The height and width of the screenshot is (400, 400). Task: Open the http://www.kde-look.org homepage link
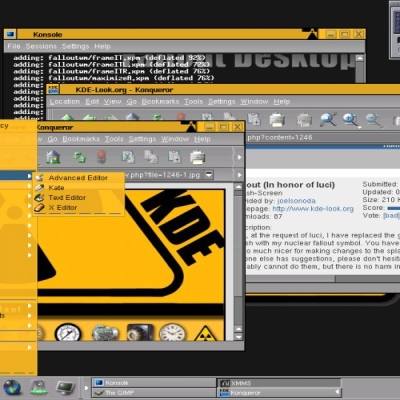click(313, 209)
